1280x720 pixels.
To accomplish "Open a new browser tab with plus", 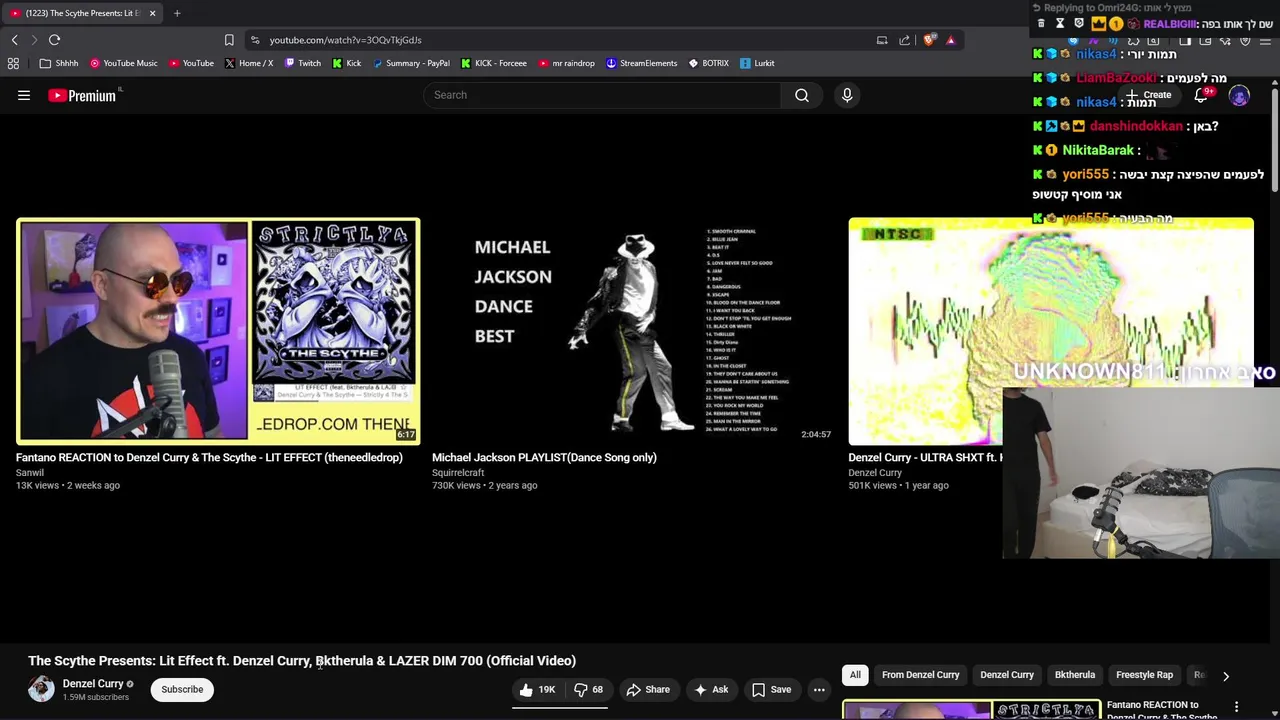I will click(x=177, y=13).
